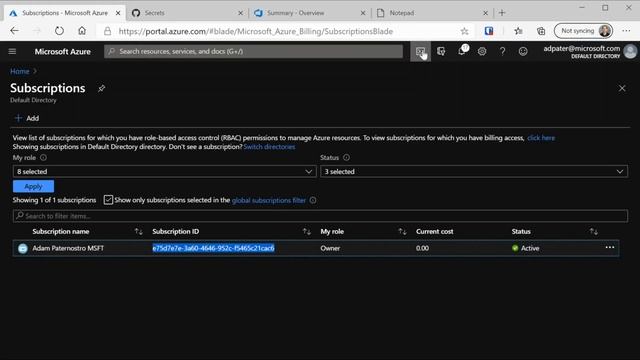Open the browser favorites list icon
Viewport: 640px width, 360px height.
click(518, 31)
